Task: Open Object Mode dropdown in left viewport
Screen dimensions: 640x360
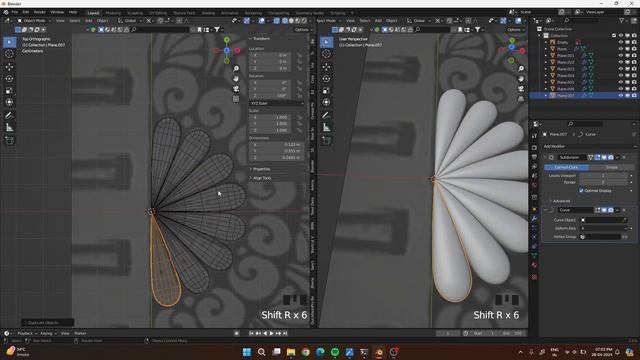Action: (34, 20)
